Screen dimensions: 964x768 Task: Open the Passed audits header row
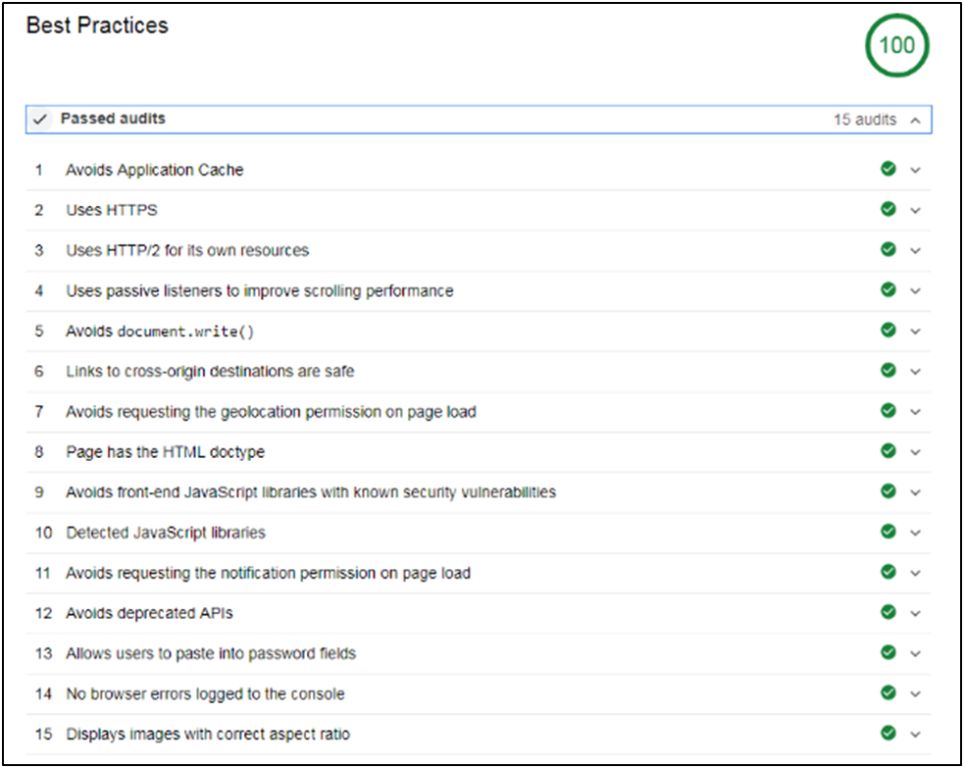tap(478, 119)
